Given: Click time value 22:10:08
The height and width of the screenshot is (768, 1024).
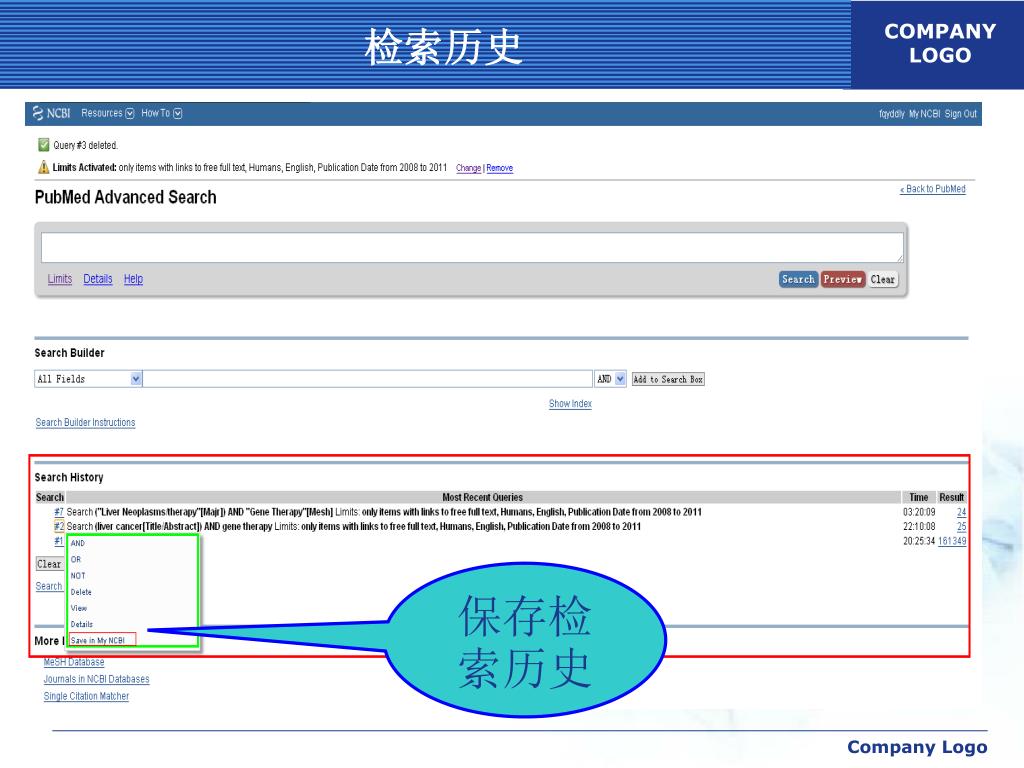Looking at the screenshot, I should coord(919,526).
